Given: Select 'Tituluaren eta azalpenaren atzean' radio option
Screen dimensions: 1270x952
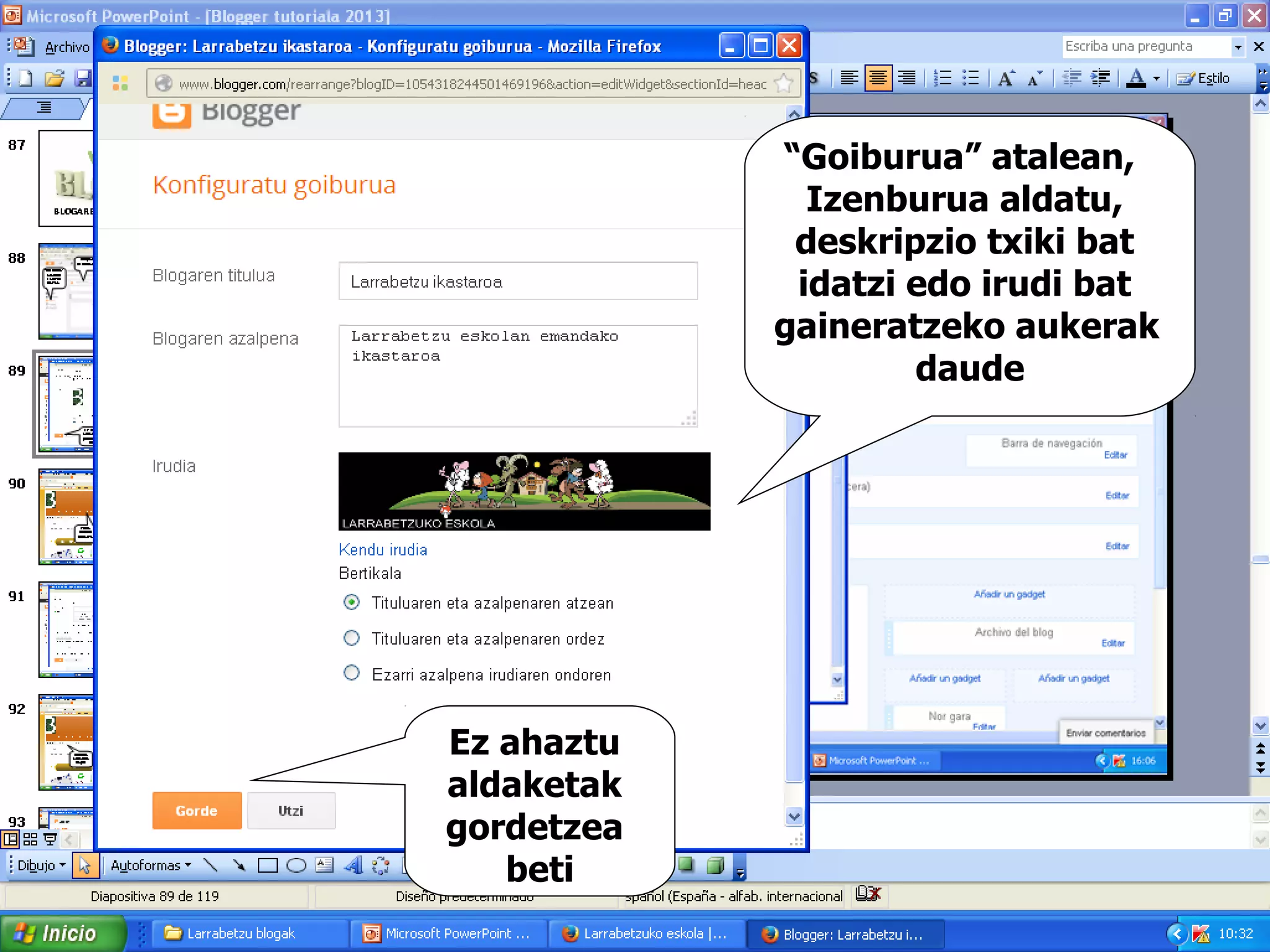Looking at the screenshot, I should [352, 602].
